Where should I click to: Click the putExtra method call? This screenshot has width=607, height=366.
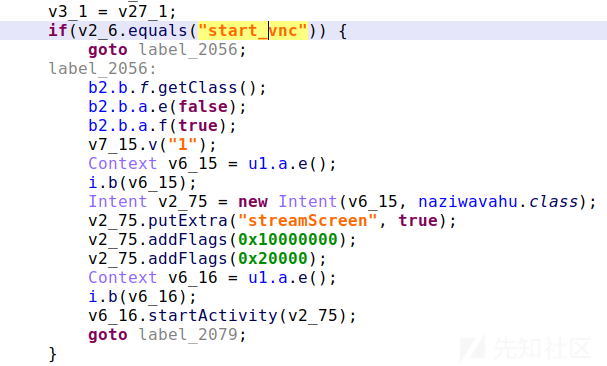coord(188,220)
